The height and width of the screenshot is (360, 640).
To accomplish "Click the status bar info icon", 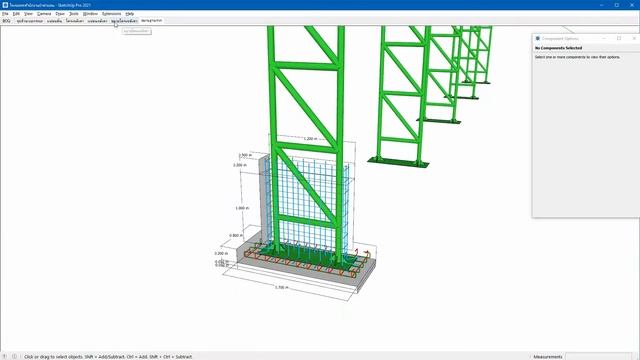I will coord(14,356).
